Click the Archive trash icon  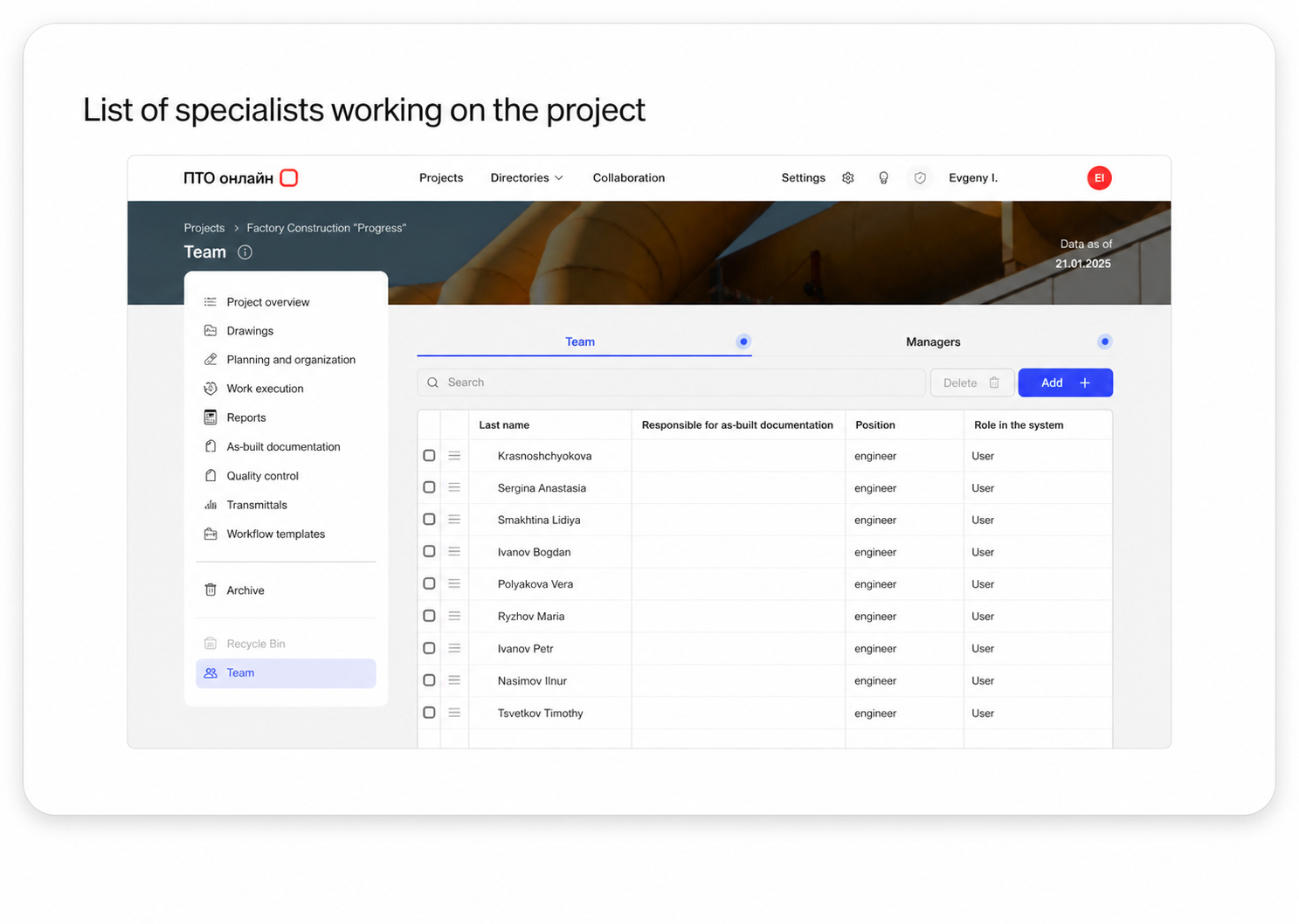point(211,590)
